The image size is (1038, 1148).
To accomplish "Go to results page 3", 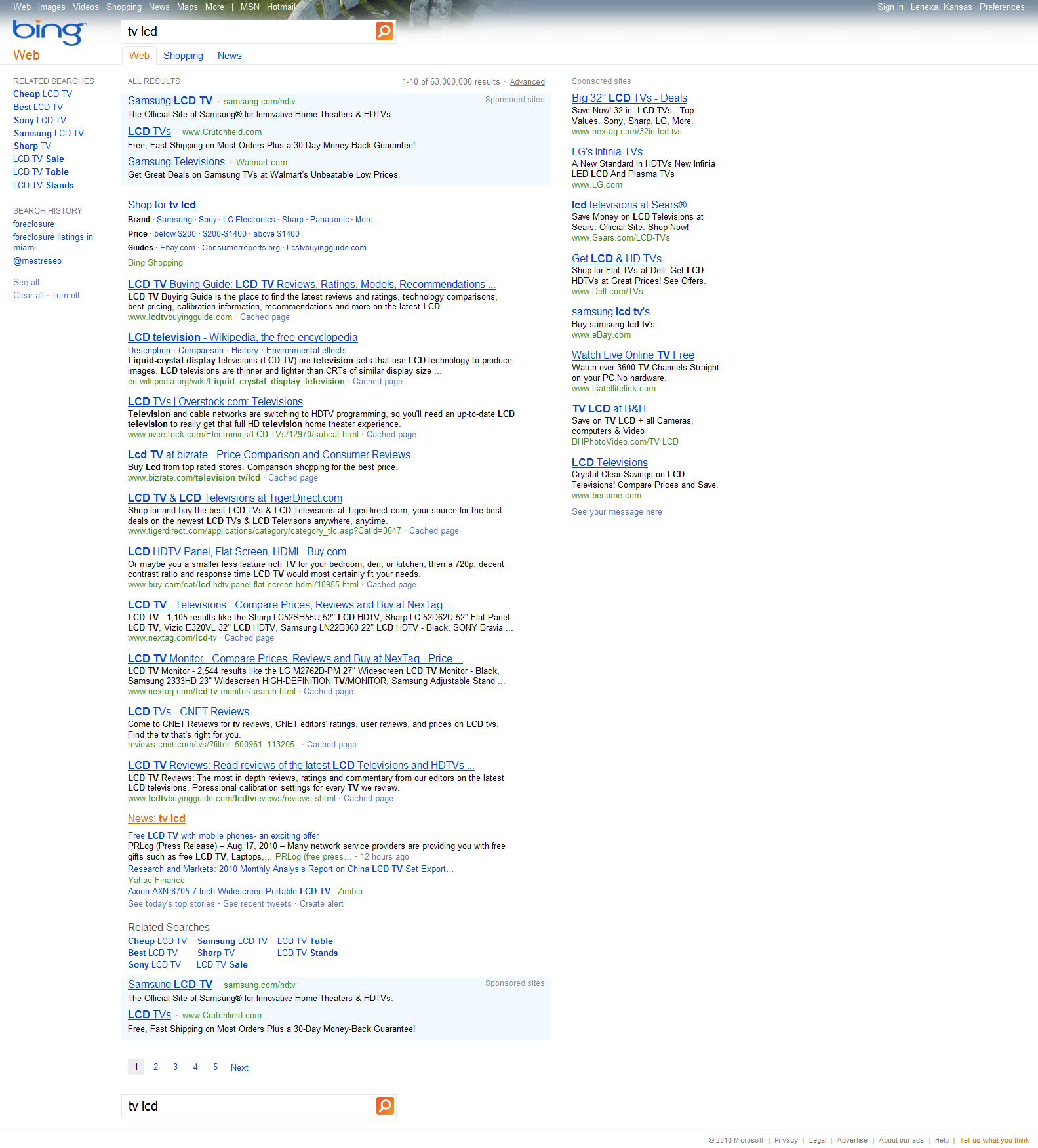I will click(175, 1067).
